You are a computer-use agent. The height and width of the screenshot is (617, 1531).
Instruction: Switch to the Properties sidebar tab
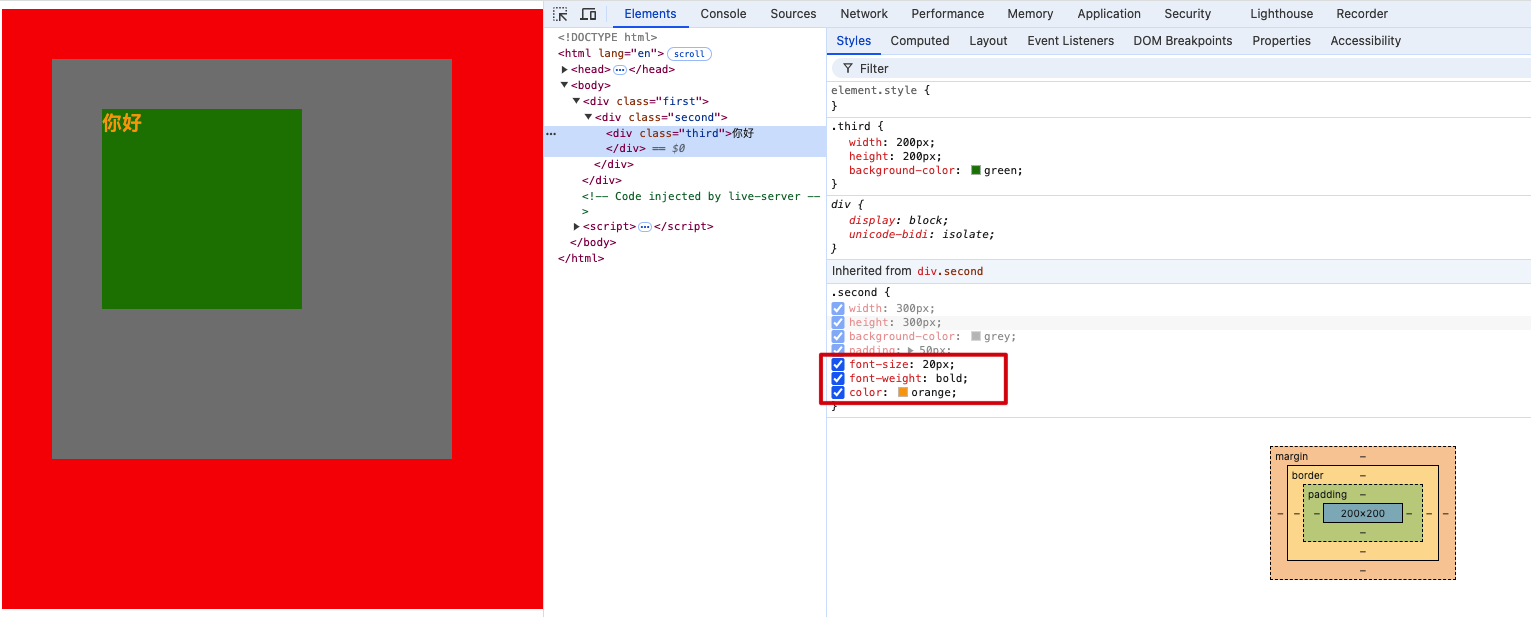point(1281,41)
